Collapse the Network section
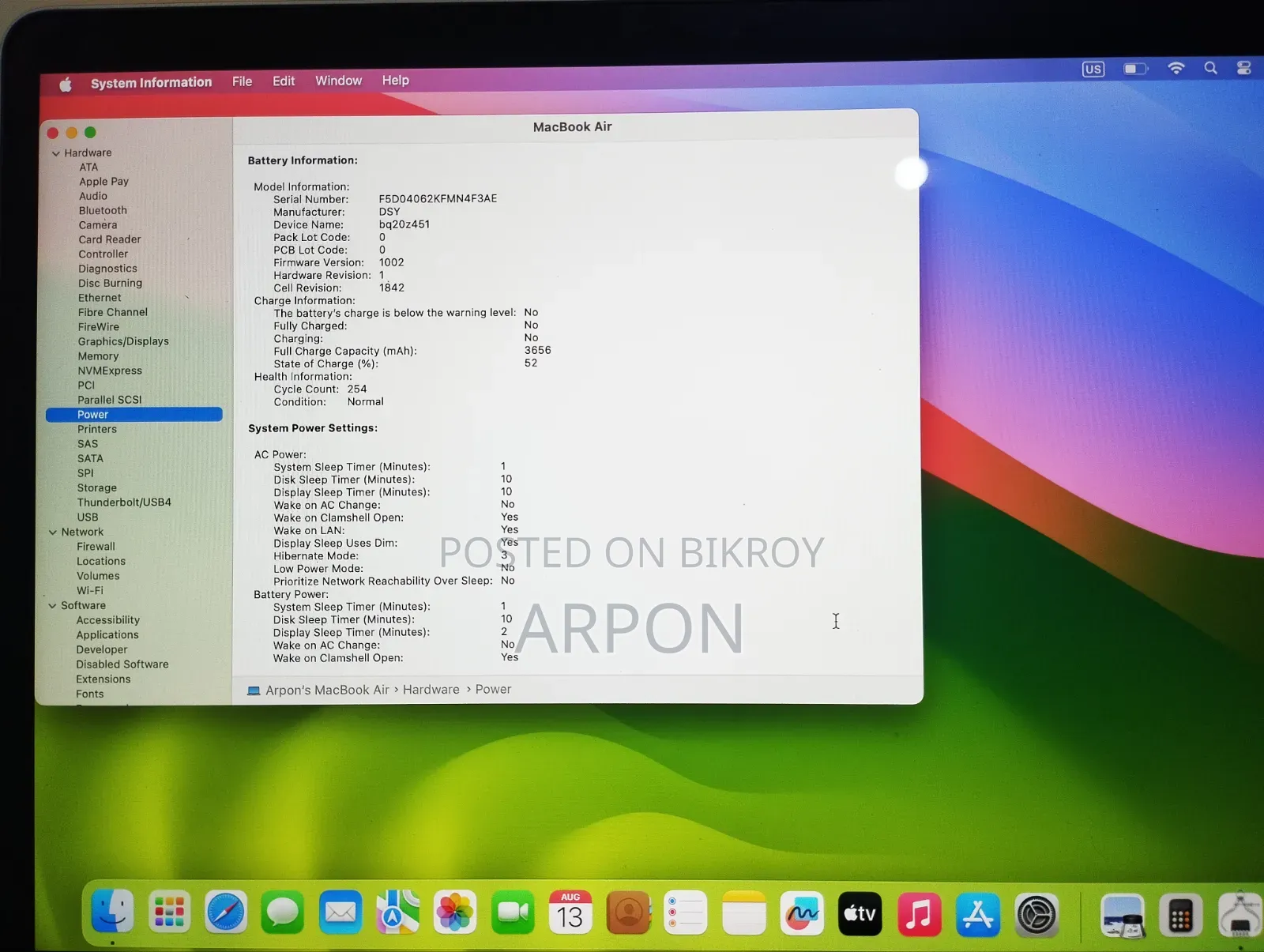1264x952 pixels. point(53,532)
